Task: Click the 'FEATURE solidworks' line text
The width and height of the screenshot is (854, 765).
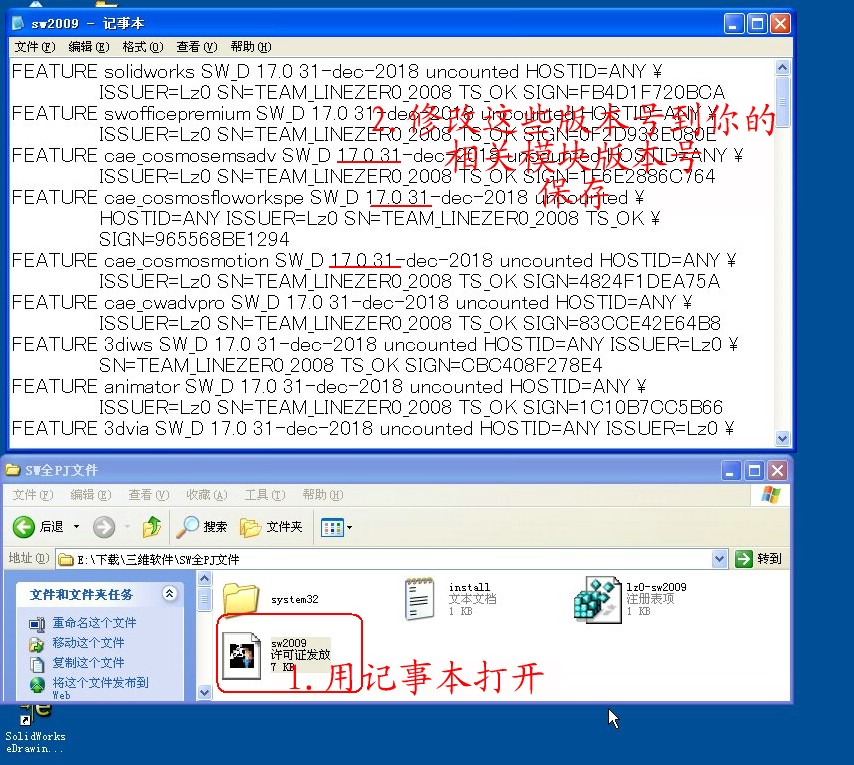Action: pos(337,72)
